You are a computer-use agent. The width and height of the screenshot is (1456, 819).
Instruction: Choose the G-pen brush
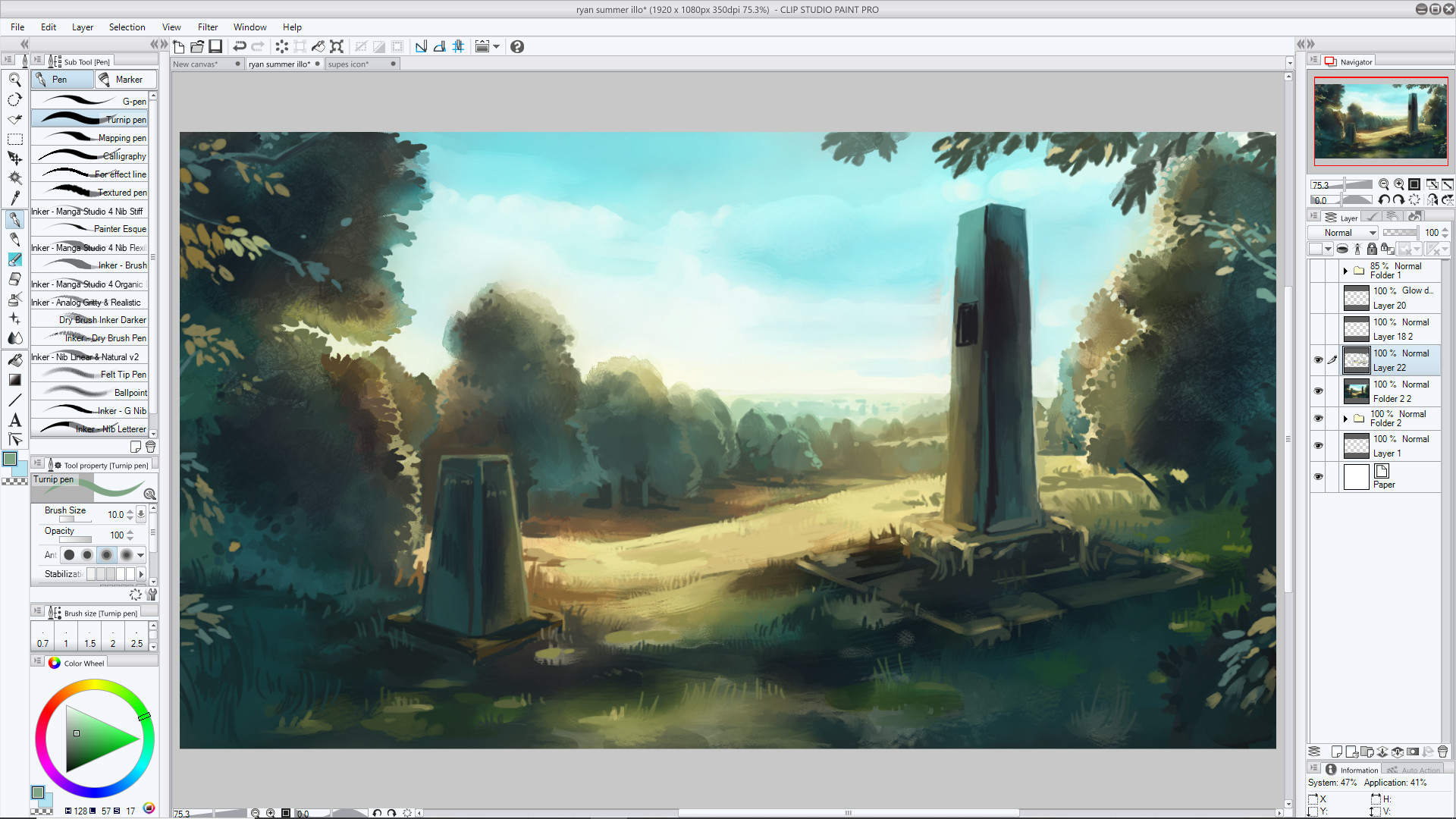point(89,101)
